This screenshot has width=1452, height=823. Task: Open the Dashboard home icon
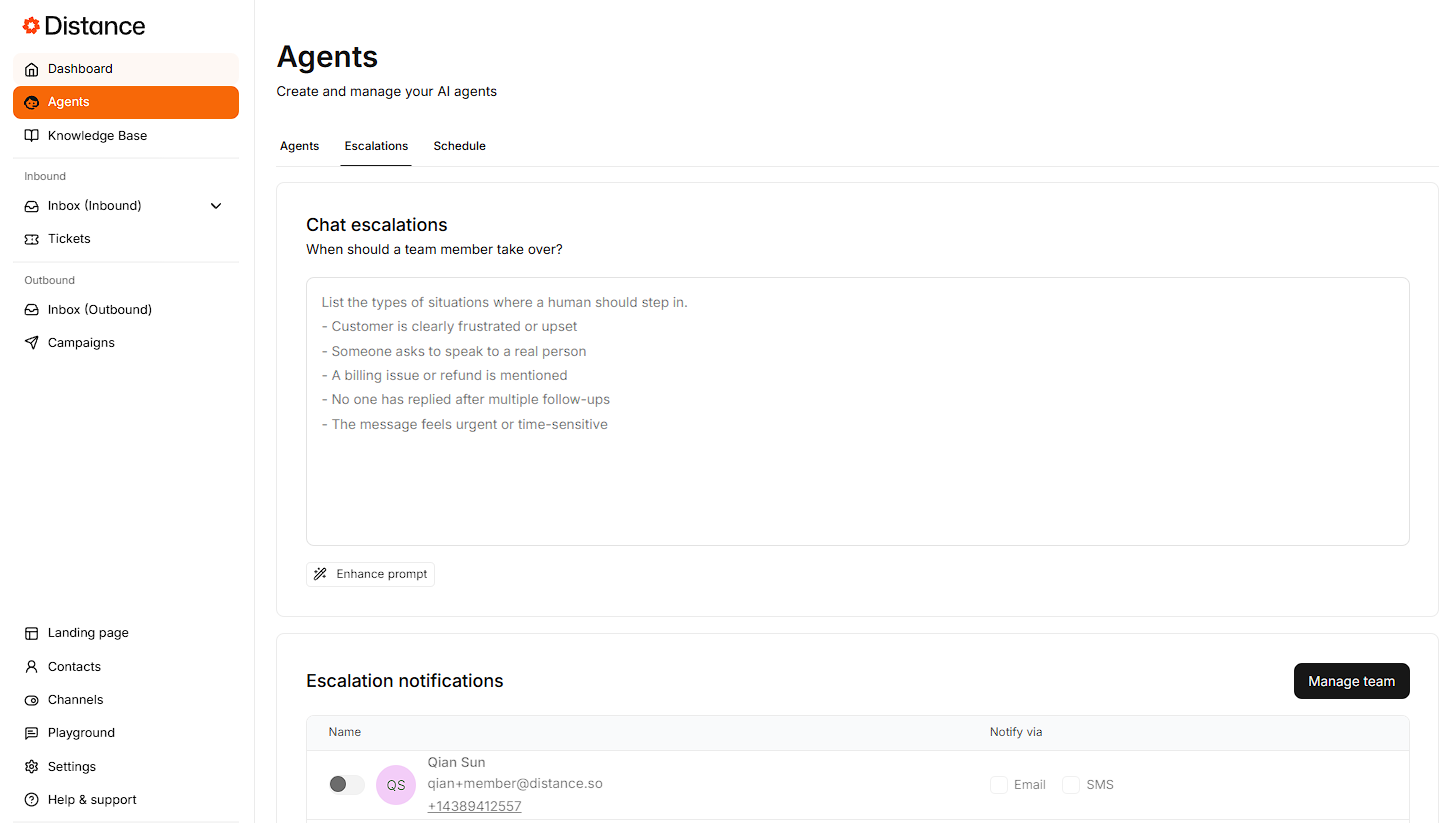pyautogui.click(x=31, y=69)
